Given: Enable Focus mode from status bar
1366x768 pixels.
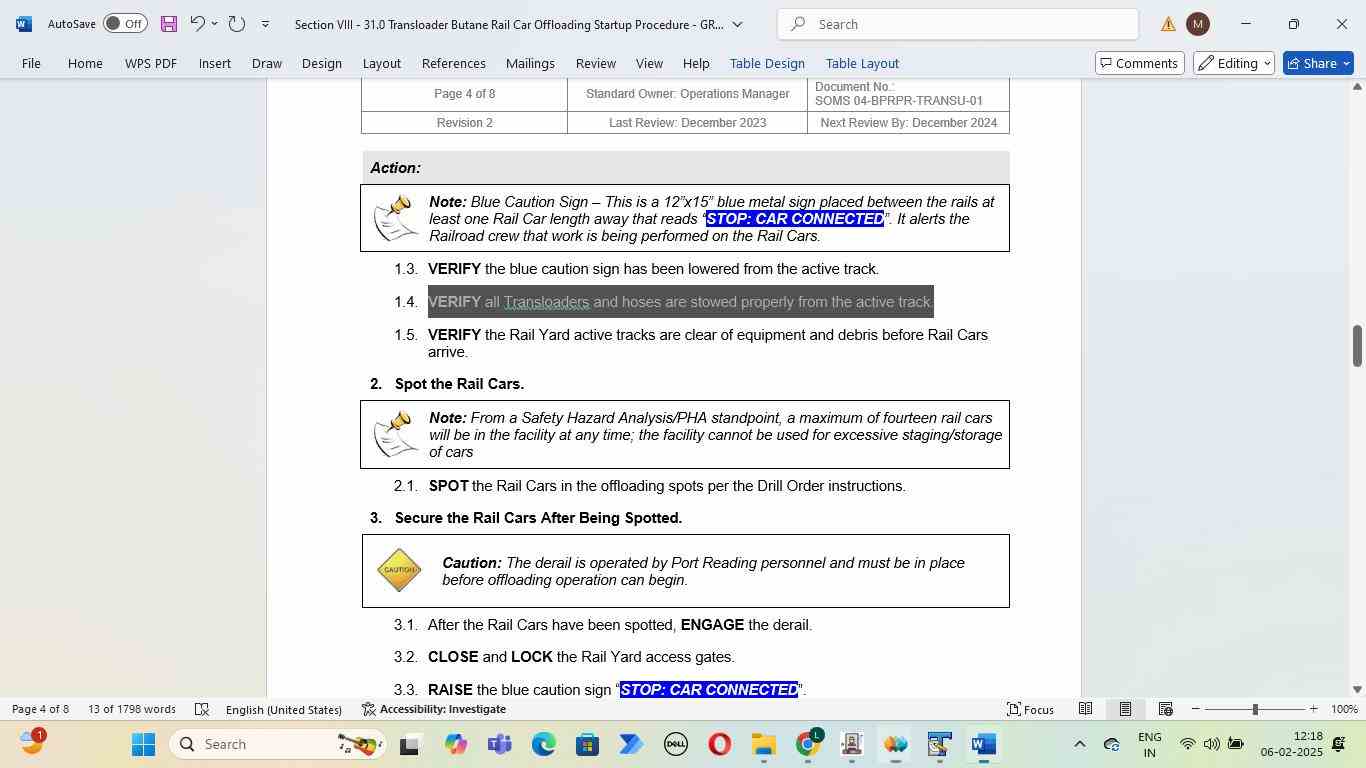Looking at the screenshot, I should coord(1030,709).
